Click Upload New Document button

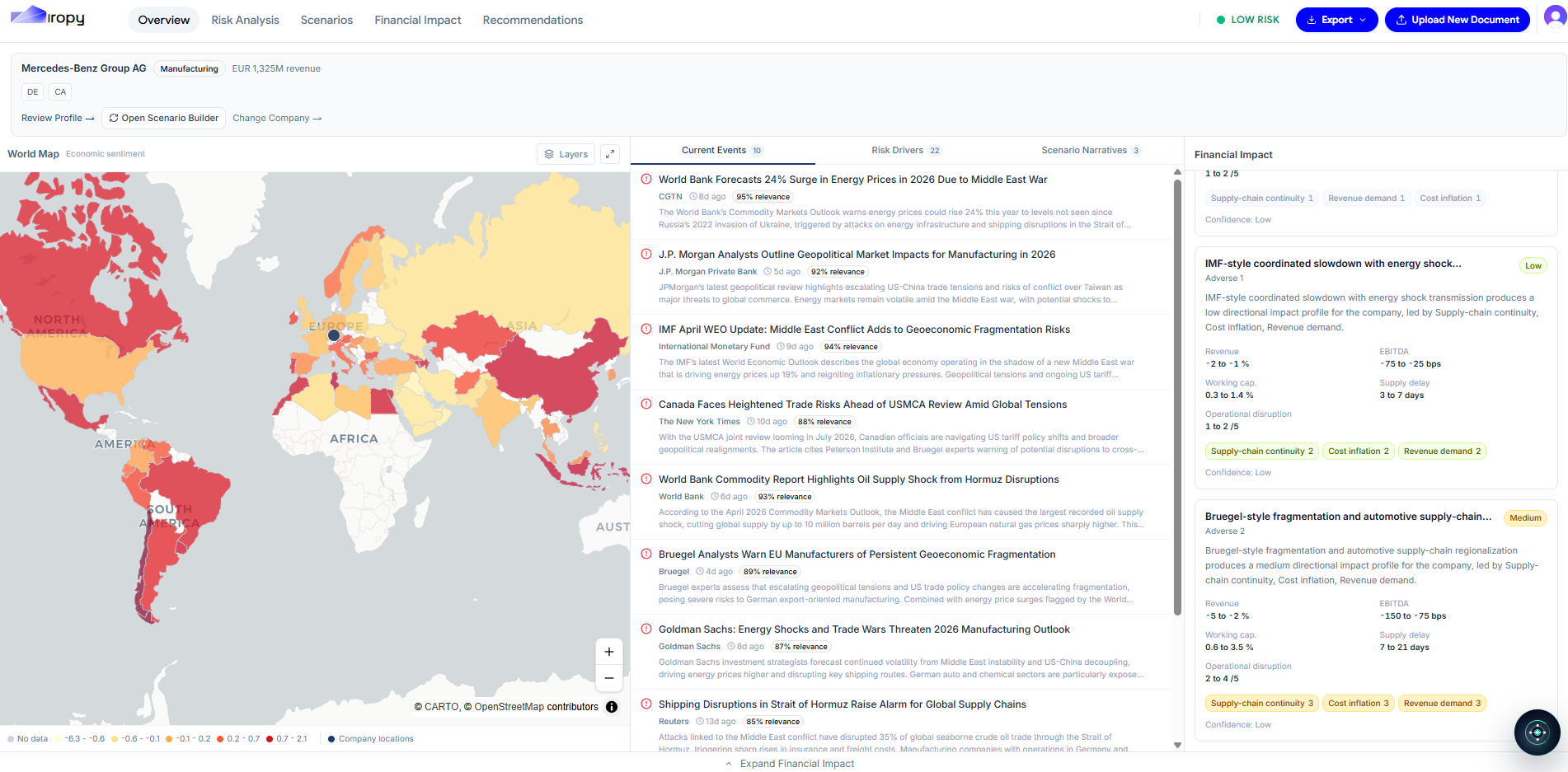(1457, 20)
